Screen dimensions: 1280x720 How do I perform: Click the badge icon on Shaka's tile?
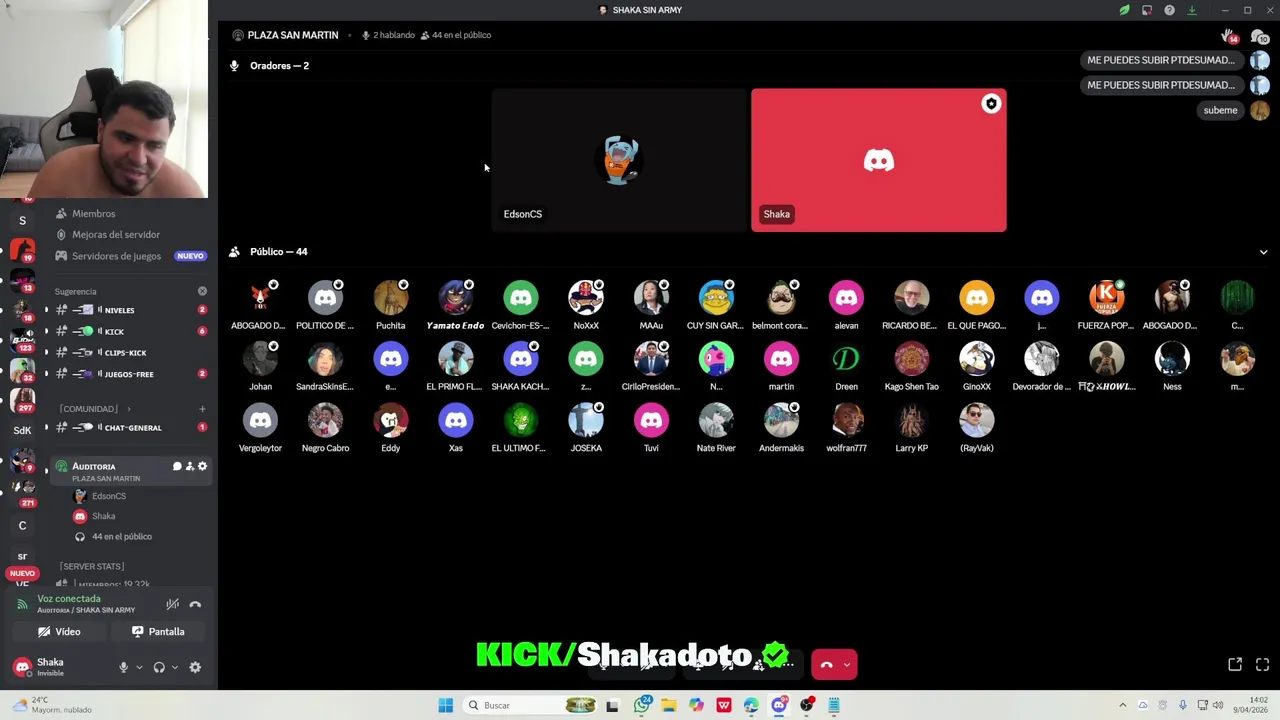point(991,104)
